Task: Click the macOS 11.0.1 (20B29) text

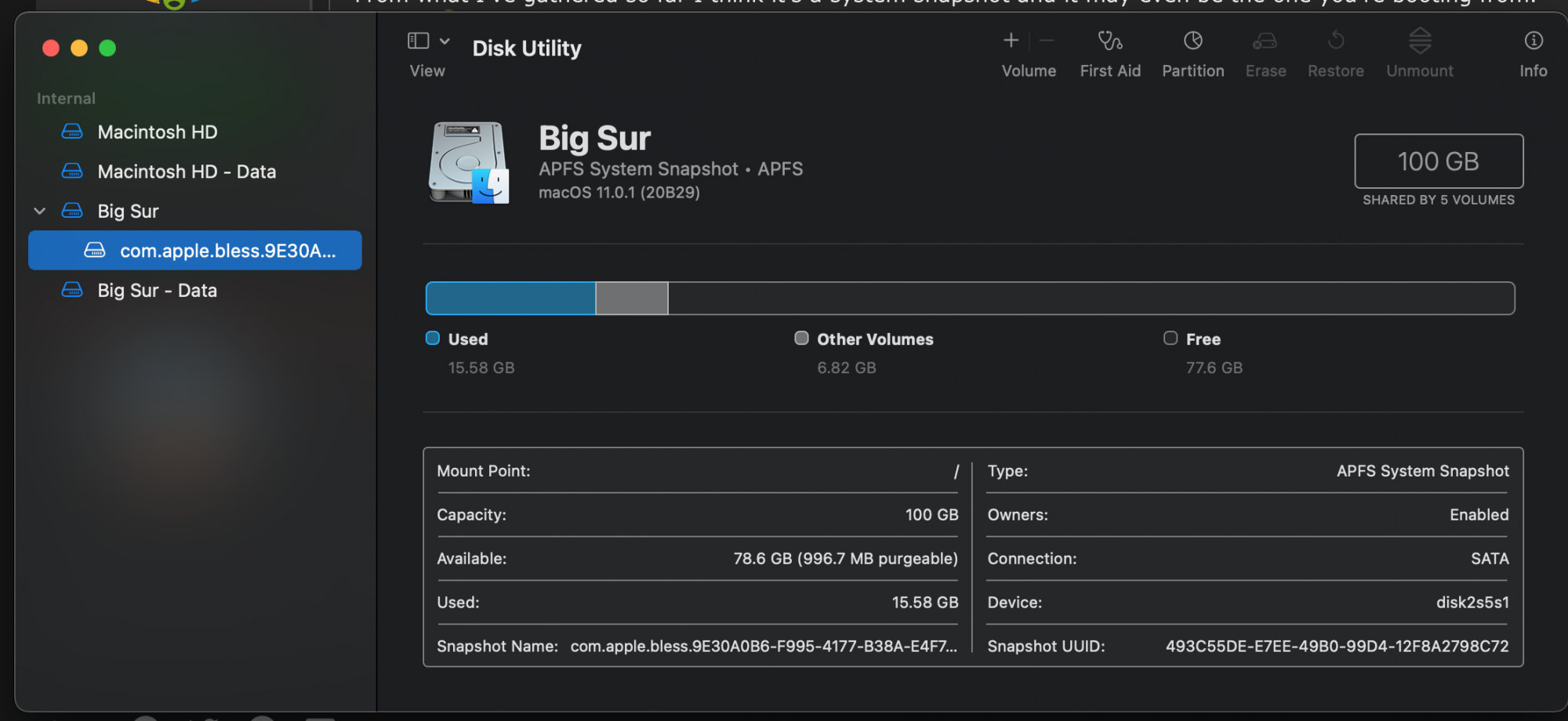Action: click(x=619, y=193)
